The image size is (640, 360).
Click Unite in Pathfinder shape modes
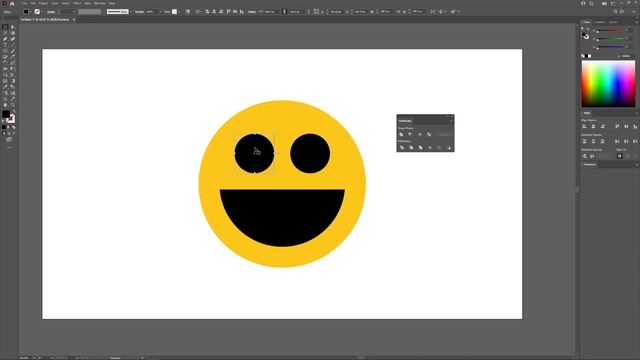pyautogui.click(x=401, y=134)
